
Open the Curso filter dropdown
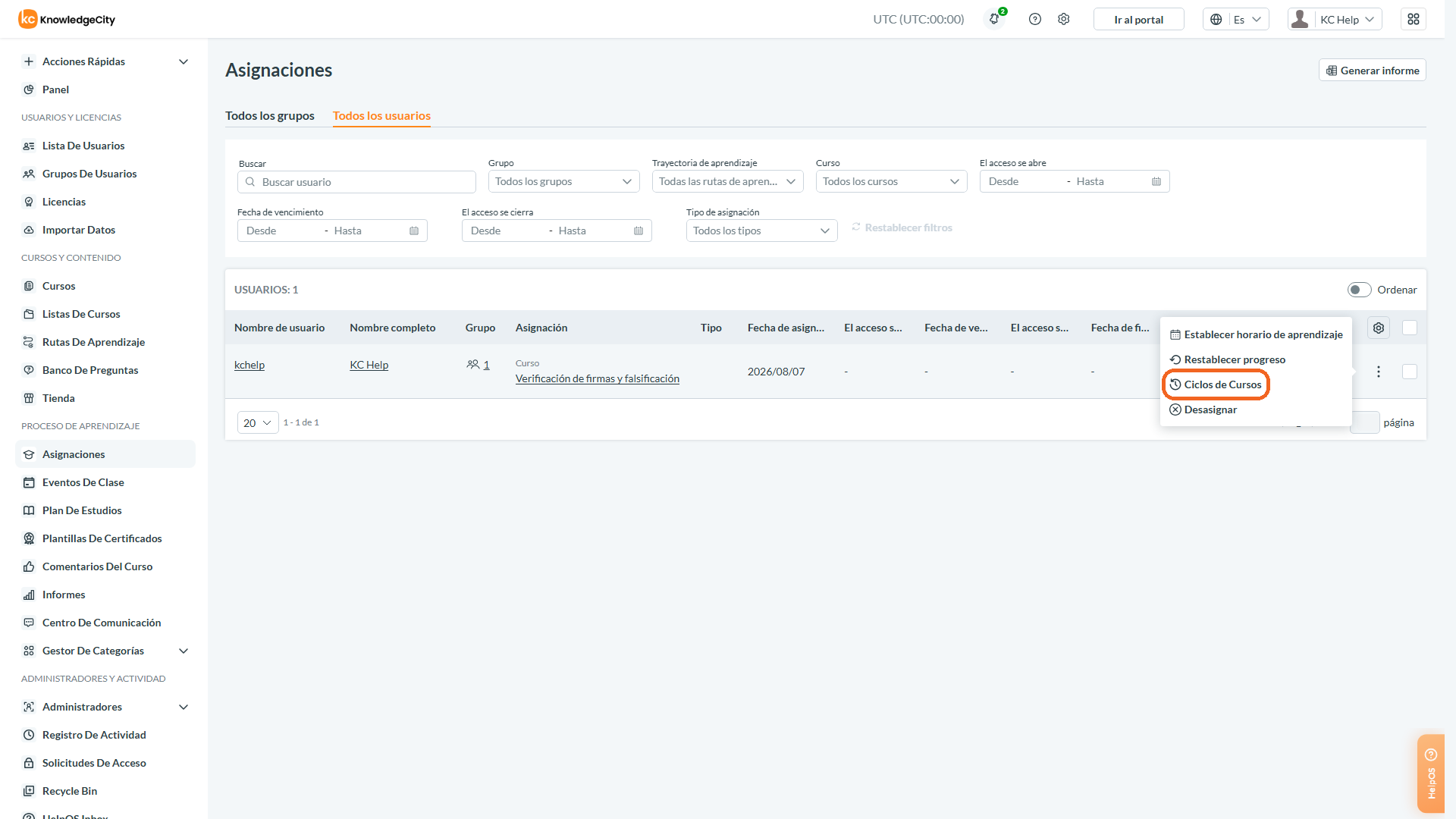point(891,181)
